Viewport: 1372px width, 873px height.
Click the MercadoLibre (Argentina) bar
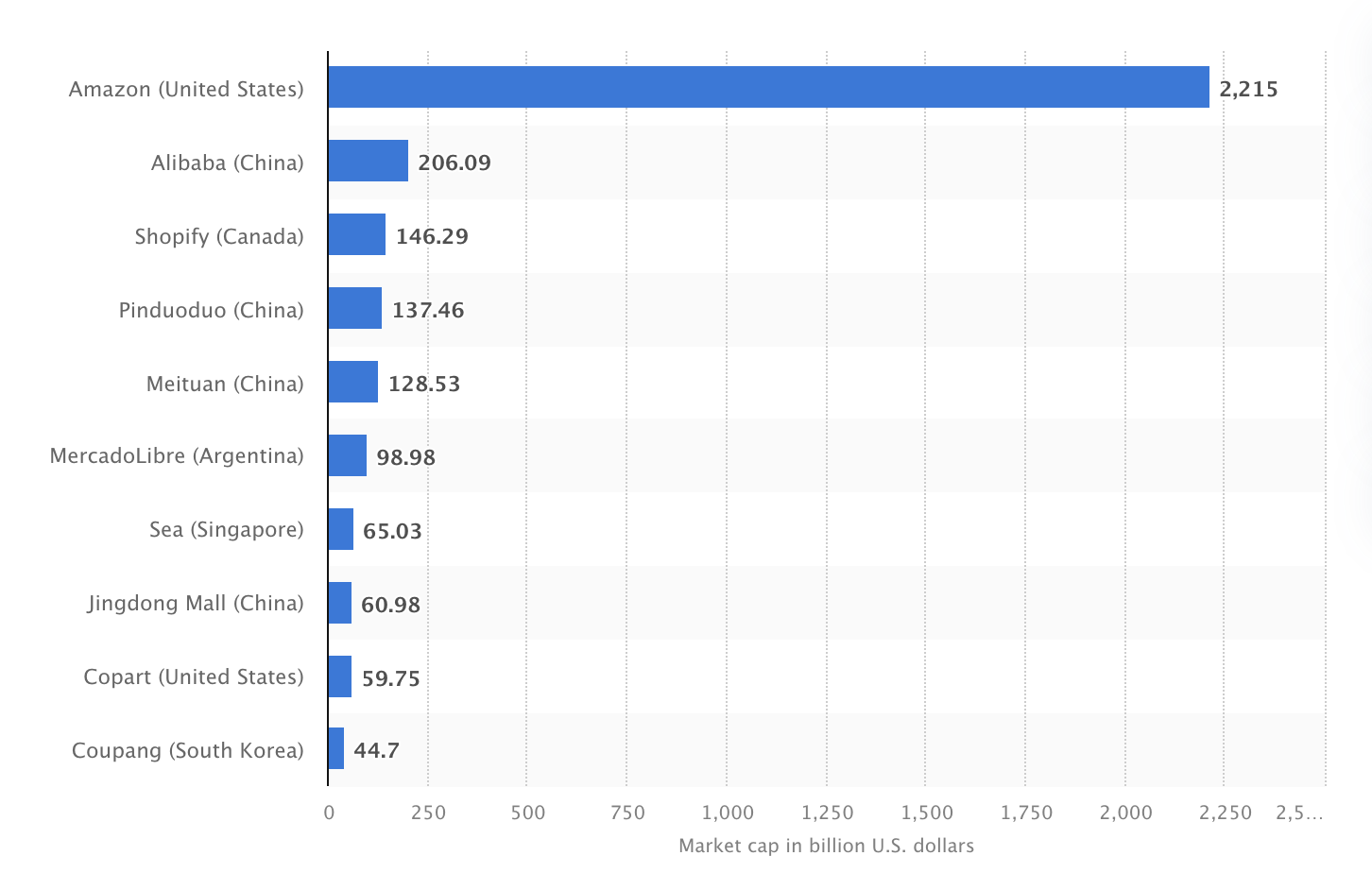(x=348, y=455)
